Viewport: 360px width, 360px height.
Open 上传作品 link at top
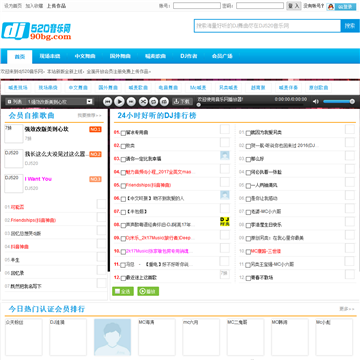click(x=56, y=6)
